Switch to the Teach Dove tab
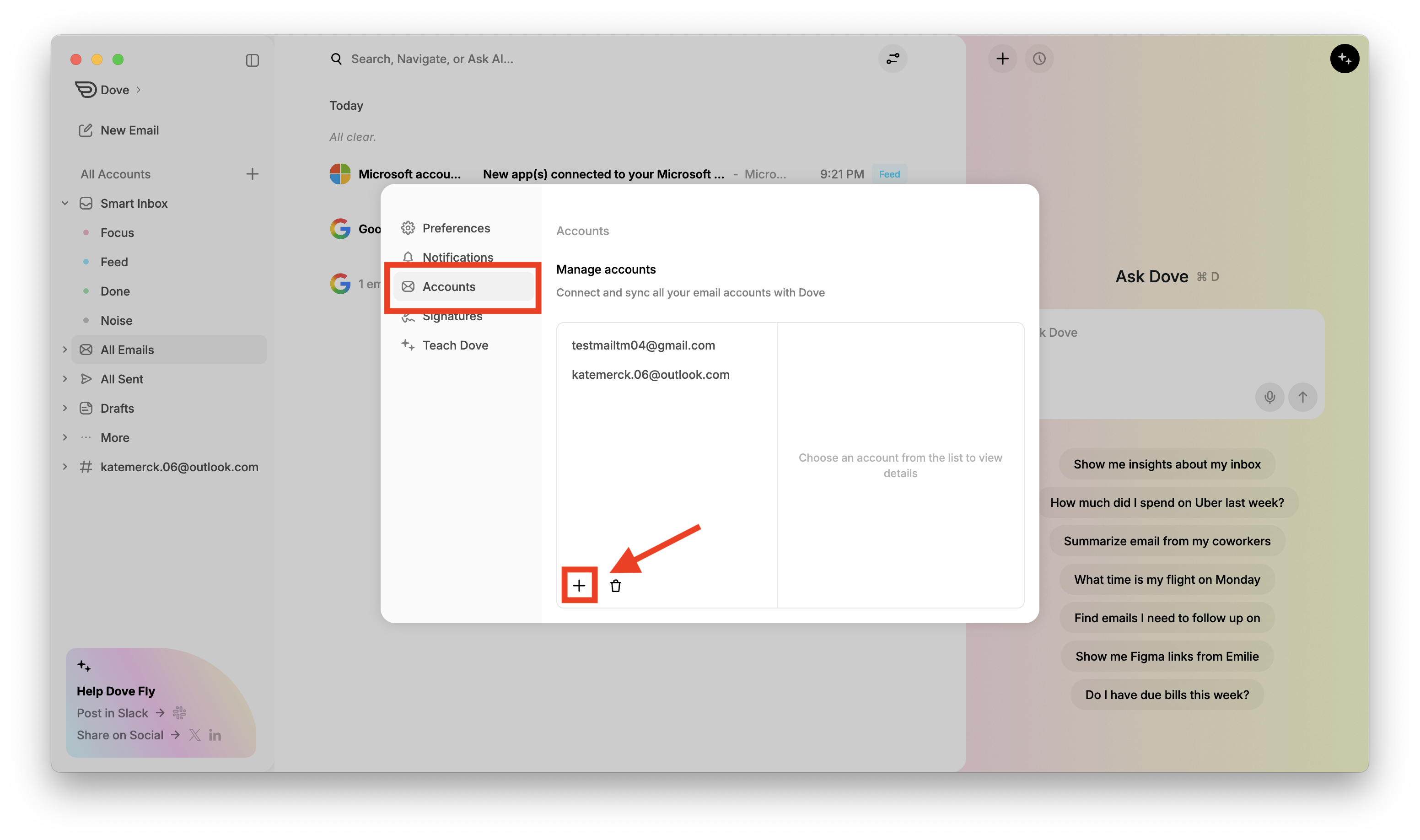Image resolution: width=1420 pixels, height=840 pixels. tap(455, 345)
